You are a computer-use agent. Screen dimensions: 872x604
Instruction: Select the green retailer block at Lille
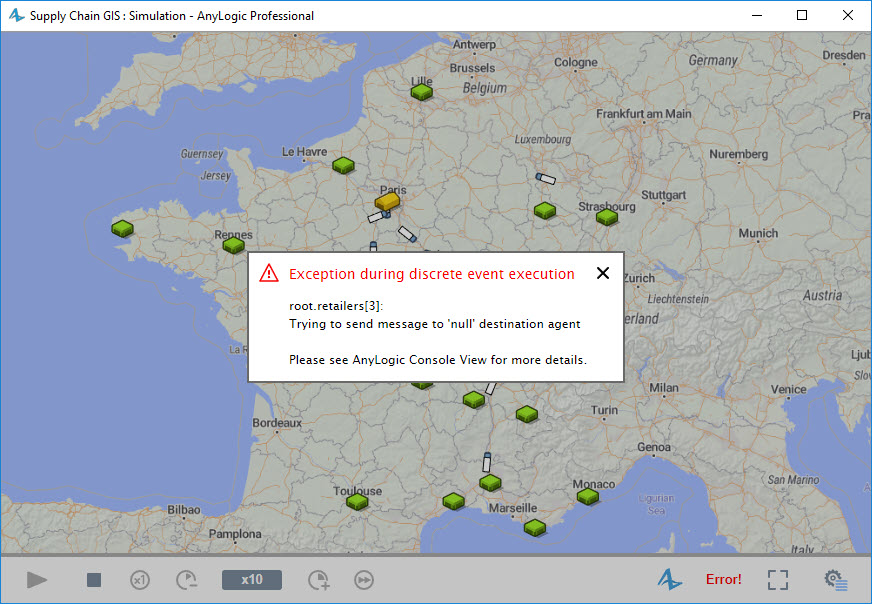click(x=422, y=92)
